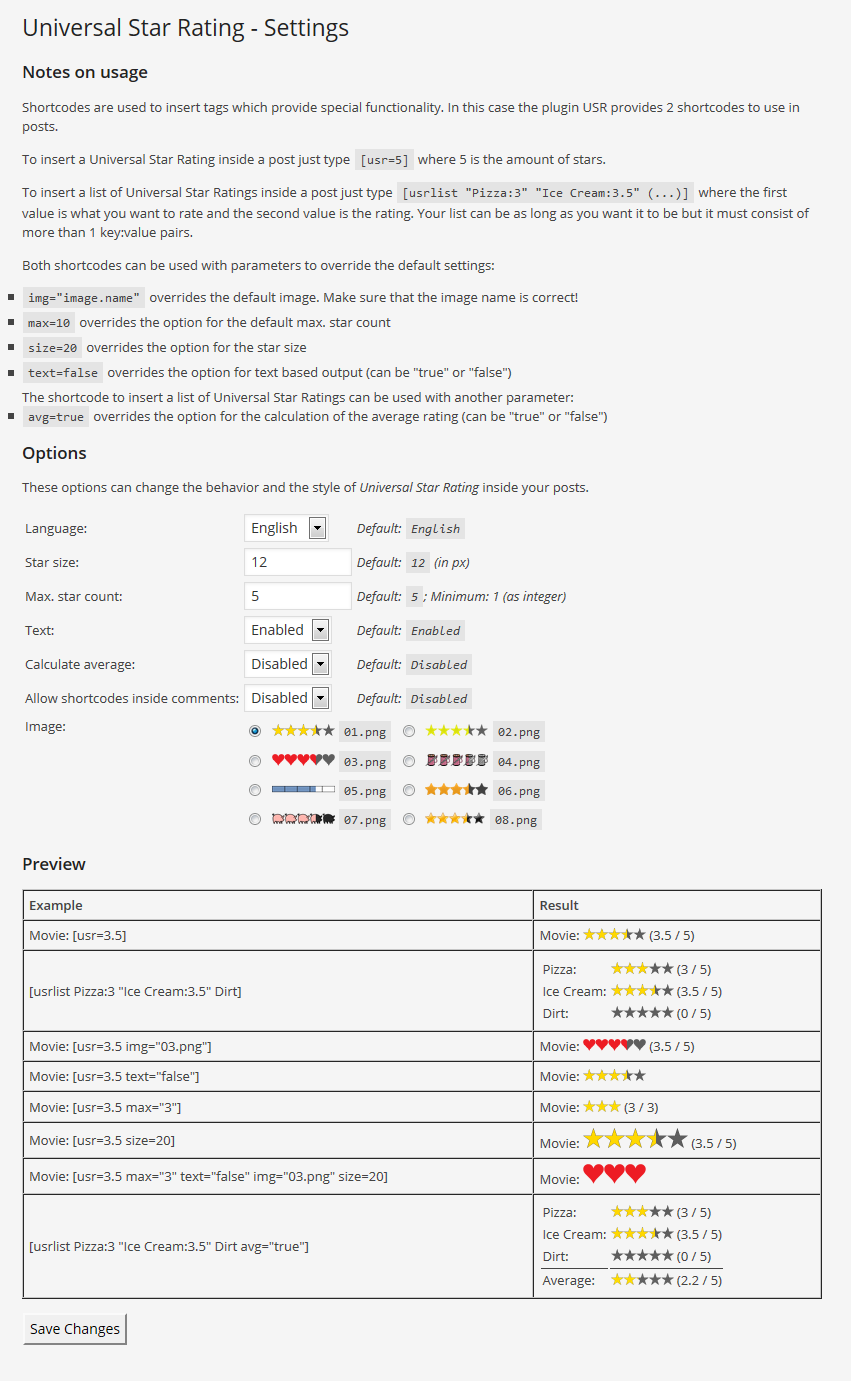Click the orange stars rating image 06.png
This screenshot has width=851, height=1381.
(x=457, y=790)
